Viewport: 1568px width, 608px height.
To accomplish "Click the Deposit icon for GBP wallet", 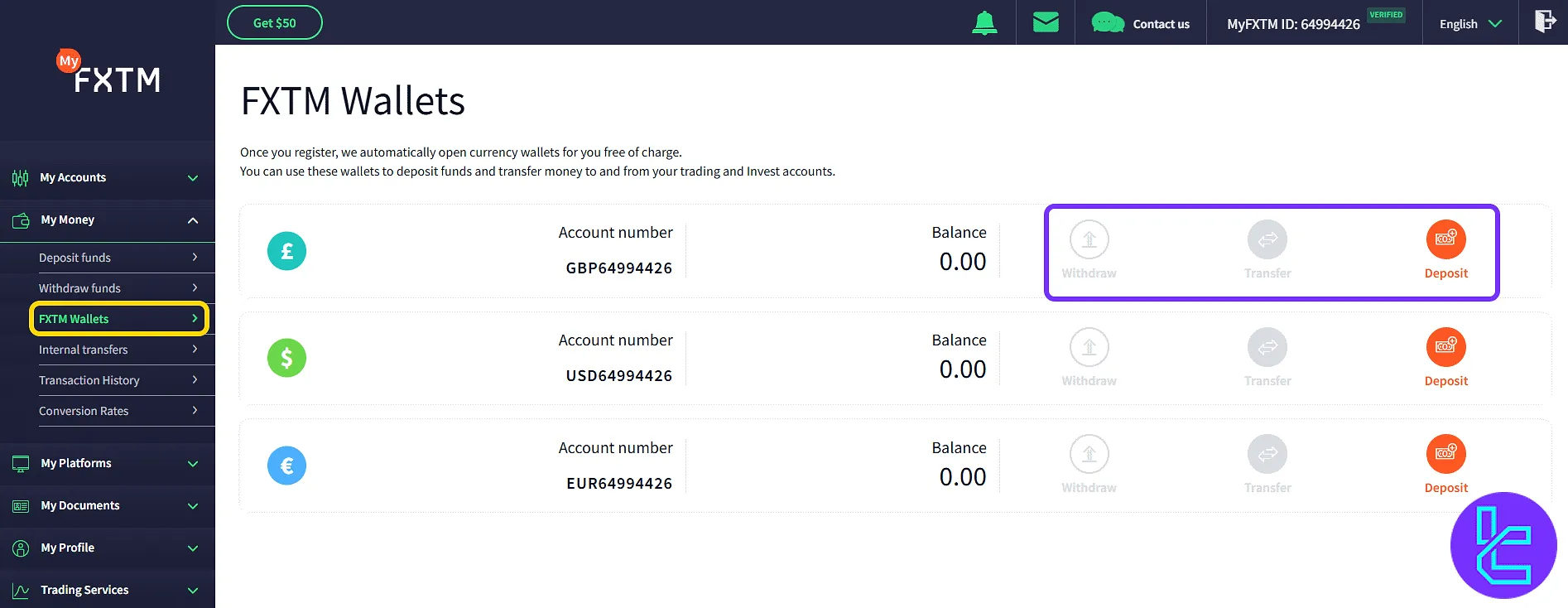I will (x=1445, y=239).
